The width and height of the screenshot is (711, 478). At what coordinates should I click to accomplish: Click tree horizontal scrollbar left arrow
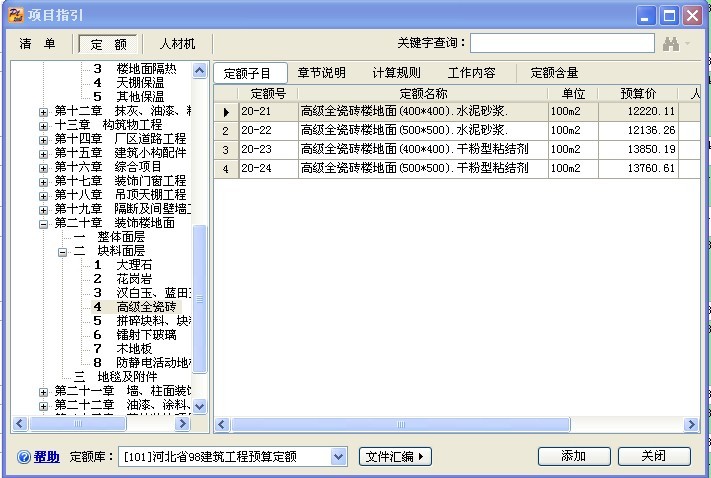[x=19, y=424]
